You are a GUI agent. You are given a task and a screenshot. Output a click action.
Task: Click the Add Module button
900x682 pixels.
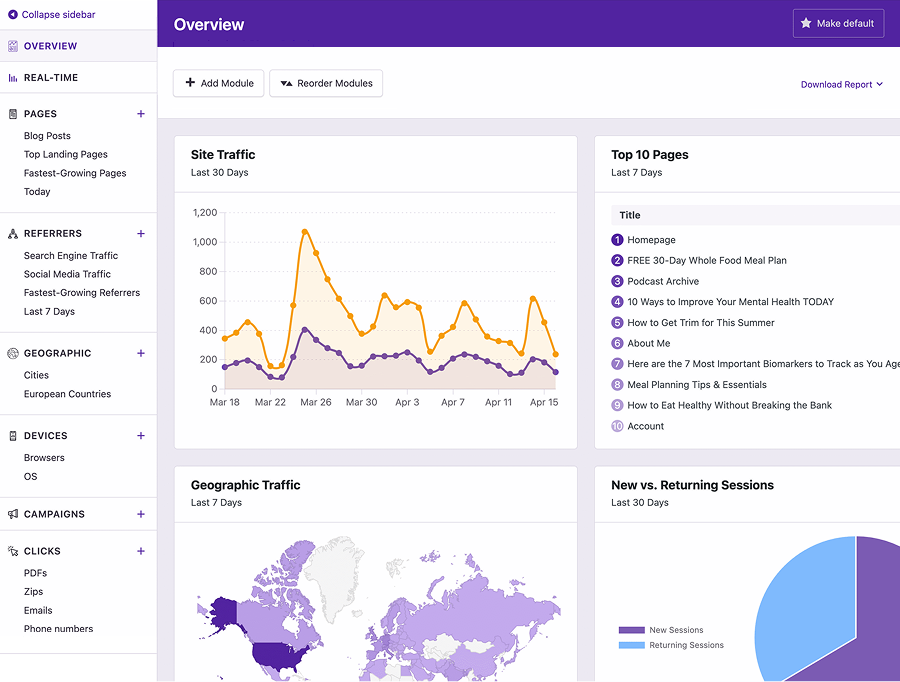pyautogui.click(x=219, y=83)
